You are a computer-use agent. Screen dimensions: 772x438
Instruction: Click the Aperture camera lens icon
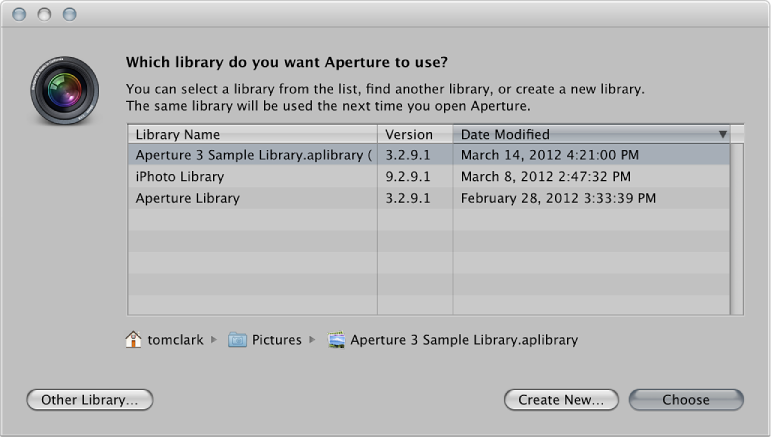pyautogui.click(x=64, y=91)
